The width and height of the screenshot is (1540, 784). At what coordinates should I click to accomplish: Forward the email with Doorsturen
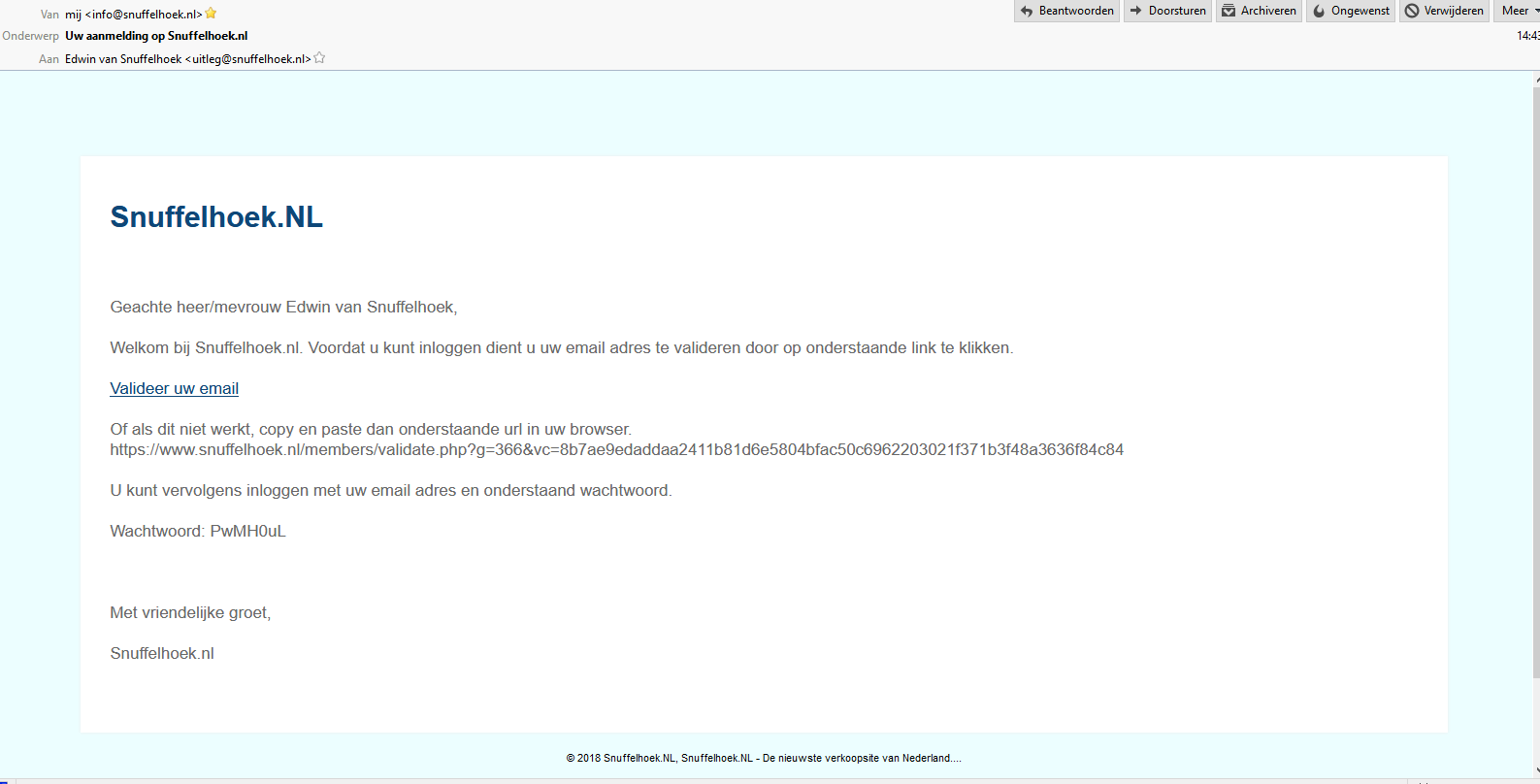(1167, 11)
